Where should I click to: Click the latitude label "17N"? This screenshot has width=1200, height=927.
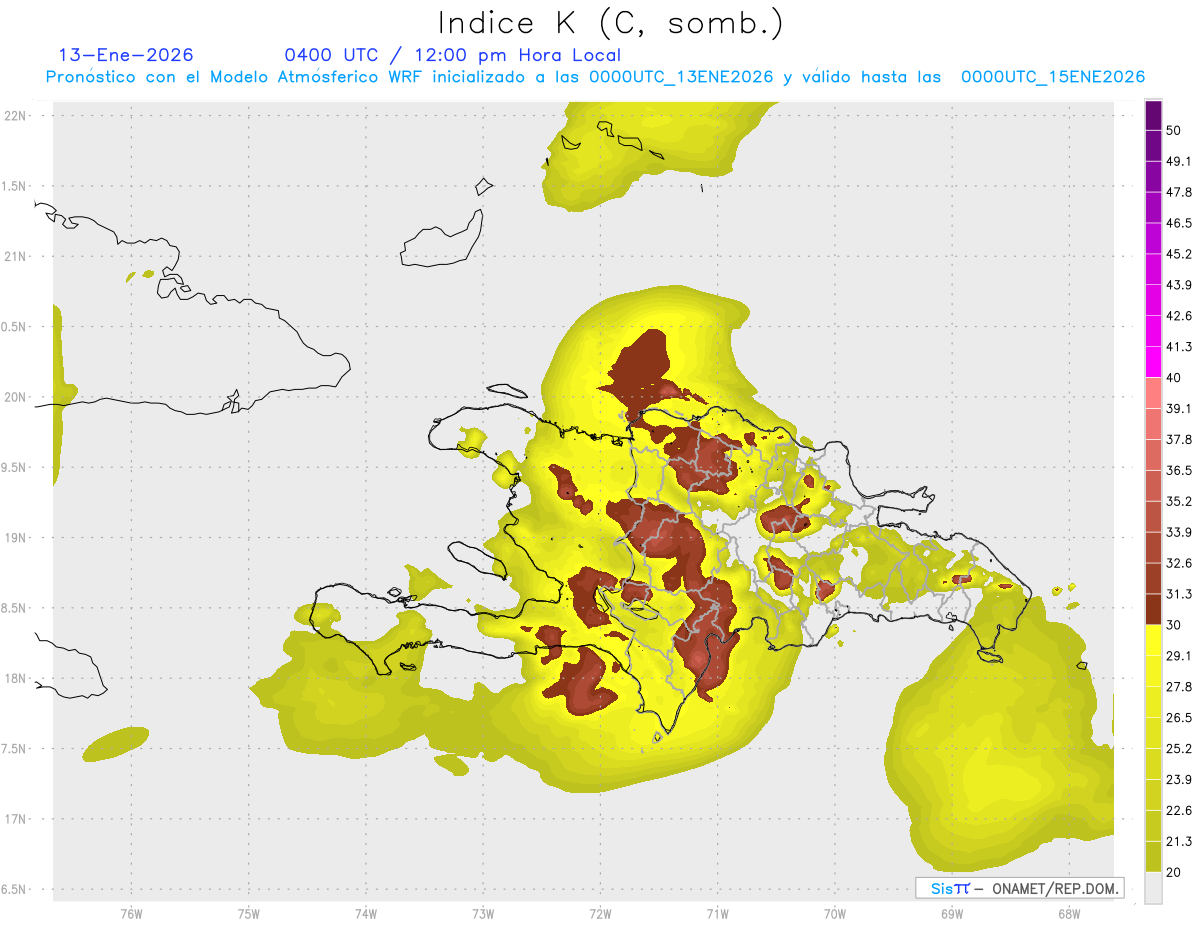tap(17, 819)
